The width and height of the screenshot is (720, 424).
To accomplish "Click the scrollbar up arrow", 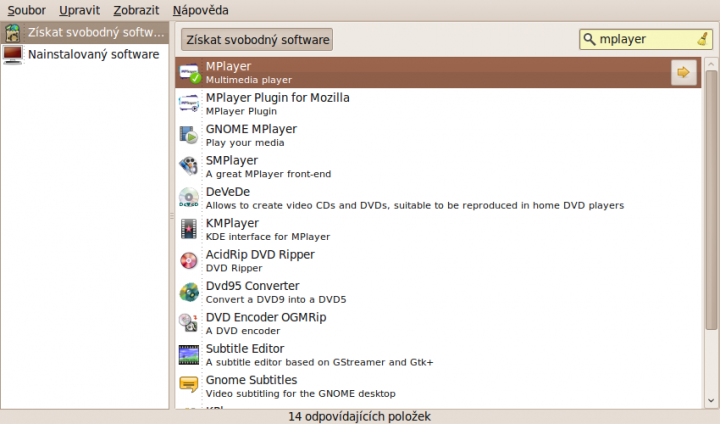I will point(711,64).
